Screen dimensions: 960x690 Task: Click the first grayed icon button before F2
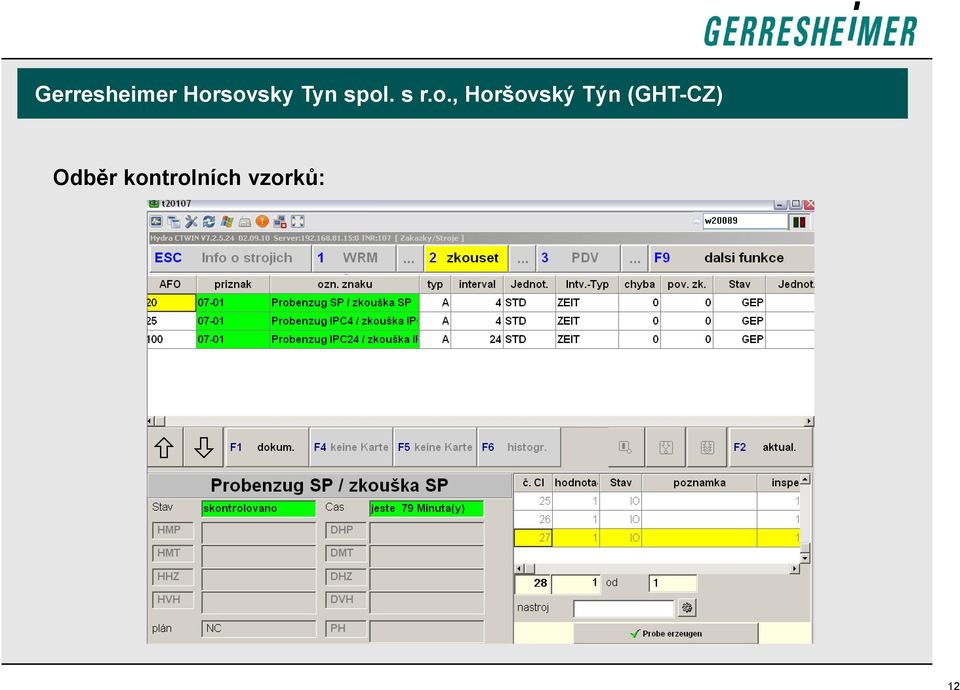[624, 448]
